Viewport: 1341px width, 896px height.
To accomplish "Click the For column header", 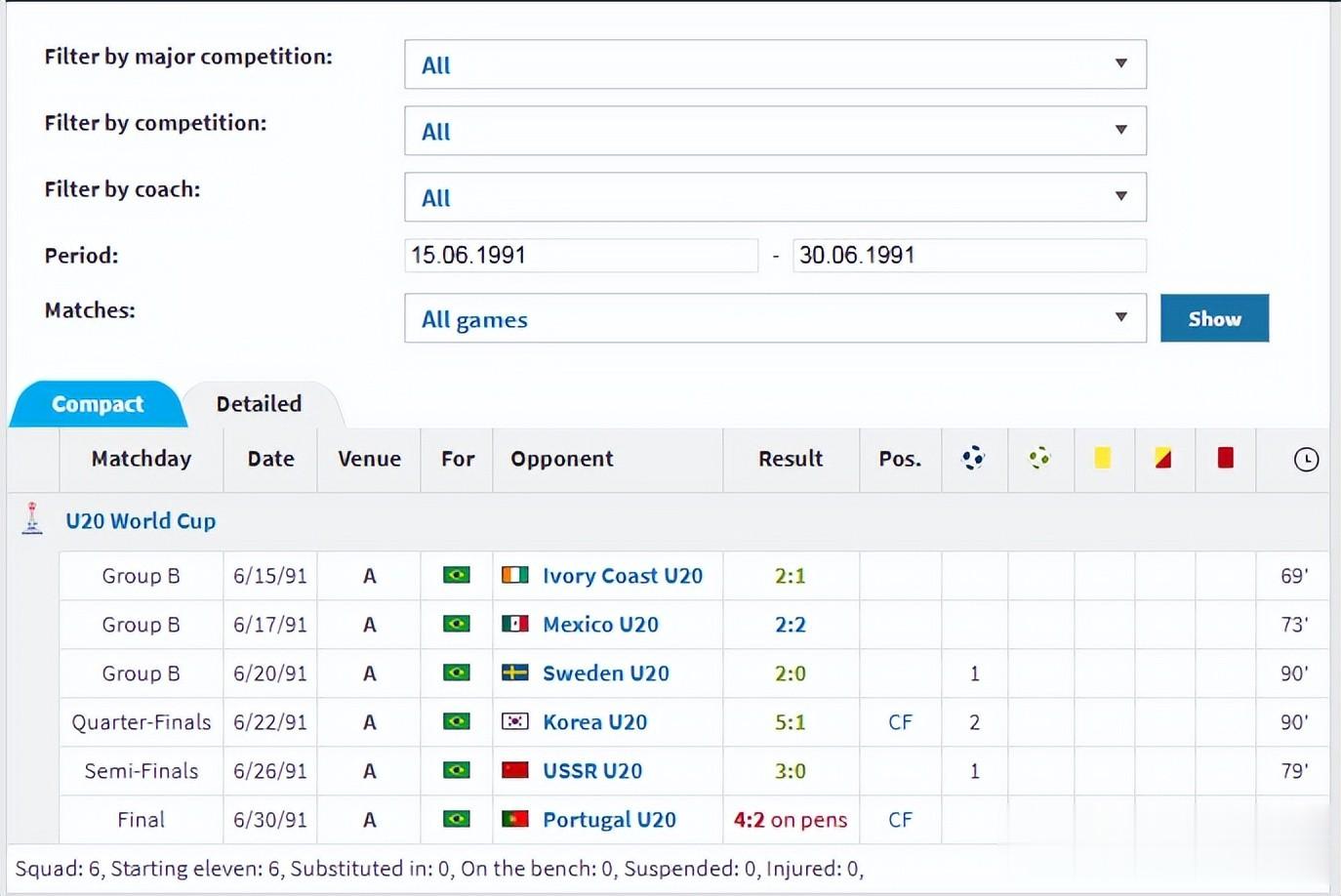I will click(x=457, y=459).
